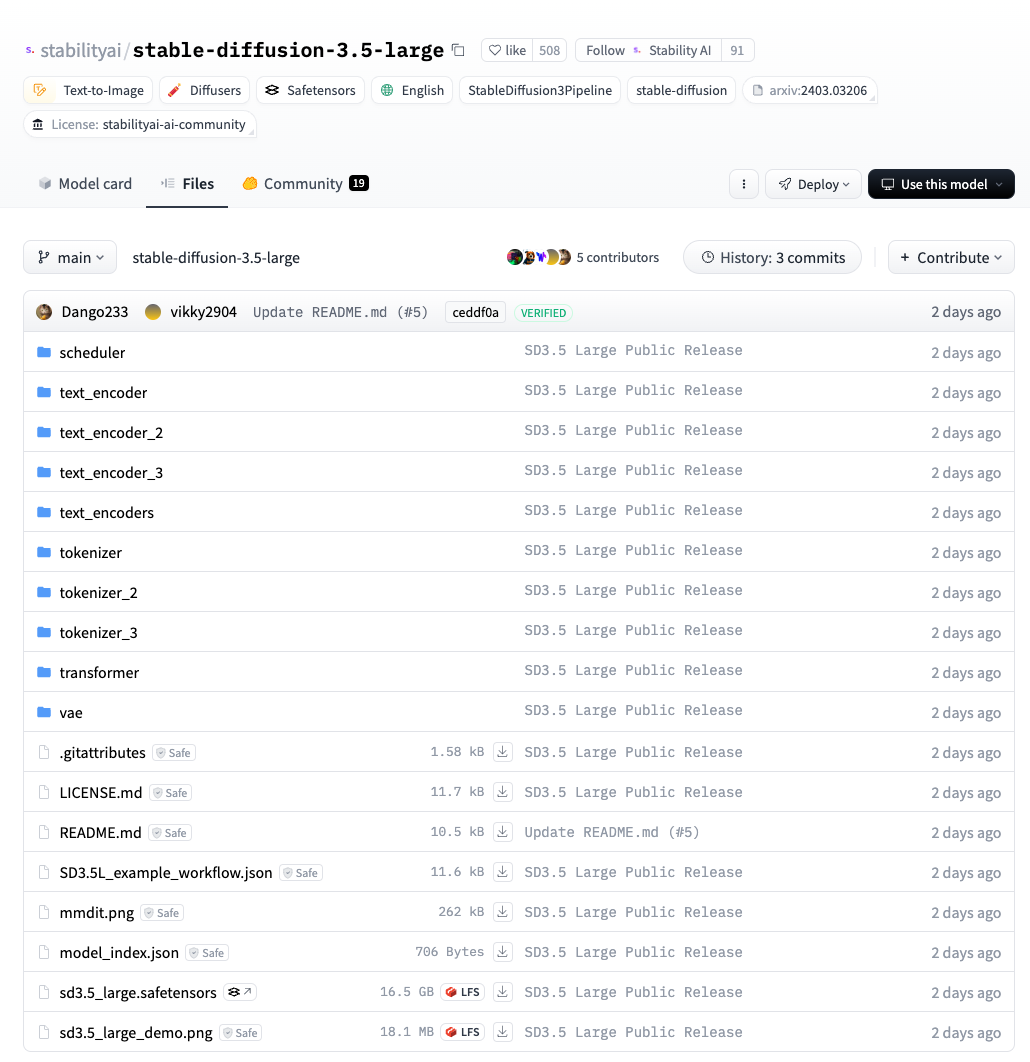1030x1062 pixels.
Task: Open the transformer folder
Action: [99, 672]
